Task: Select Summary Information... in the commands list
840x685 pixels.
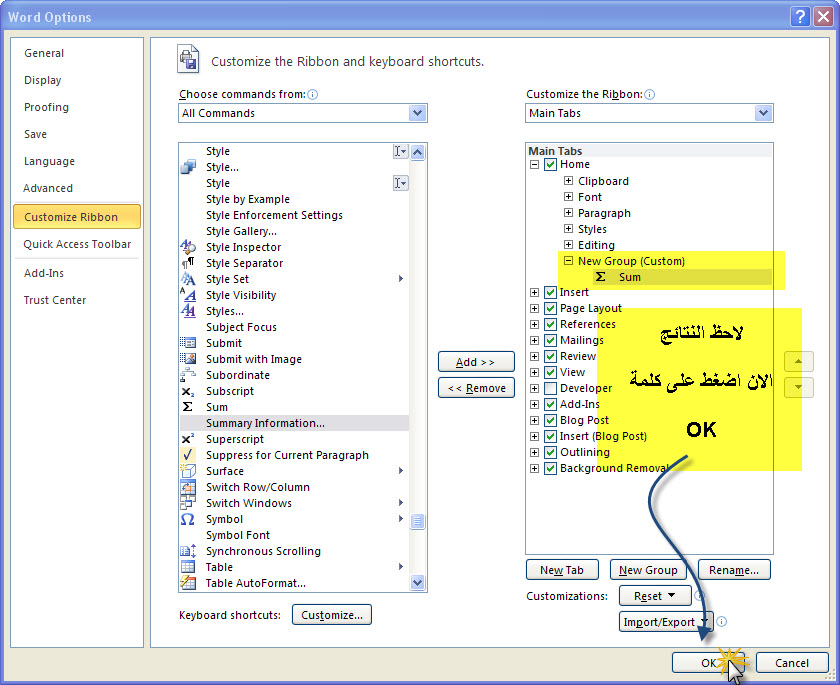Action: [x=295, y=423]
